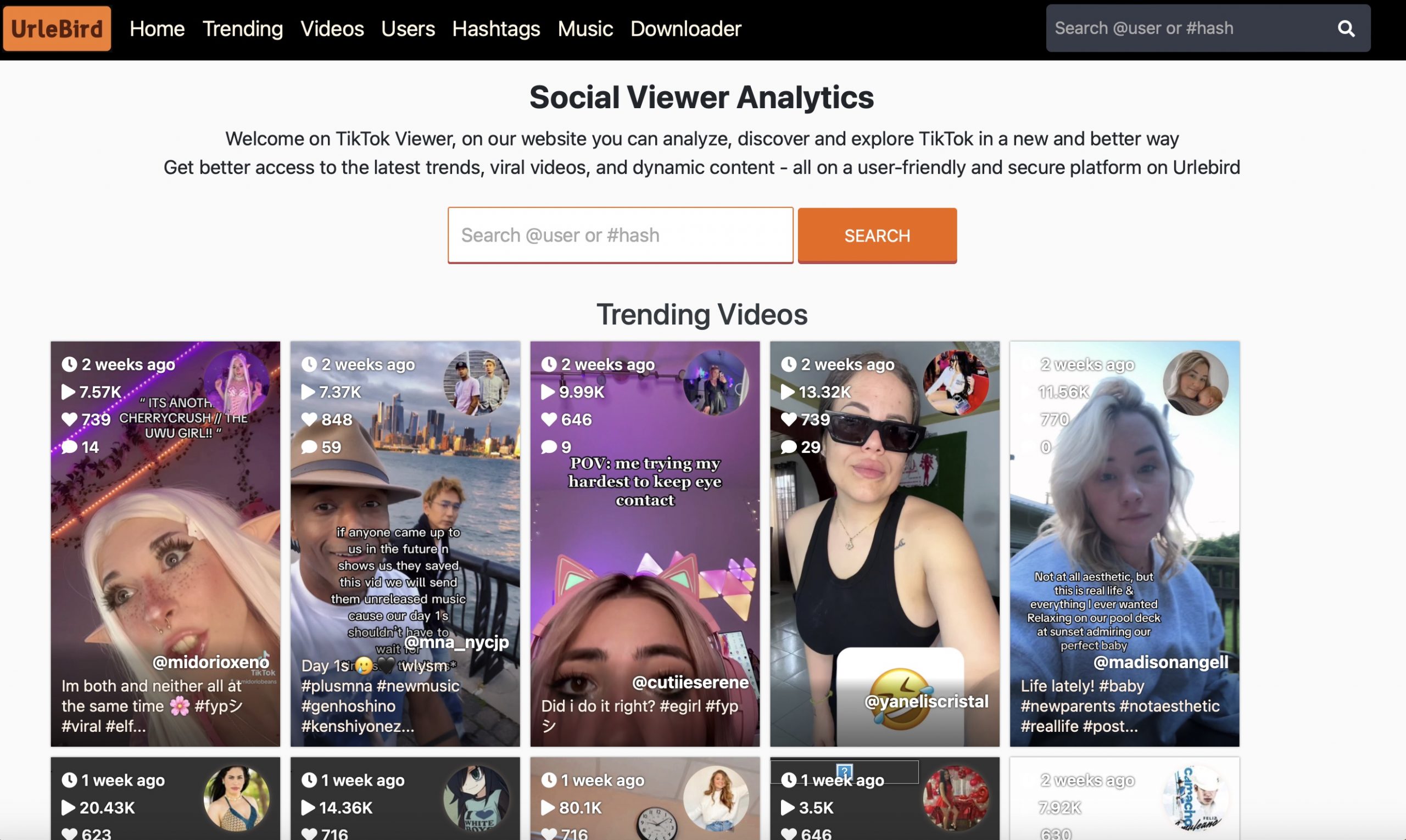Screen dimensions: 1406x840
Task: Click the play icon beside 3.5K
Action: [788, 808]
